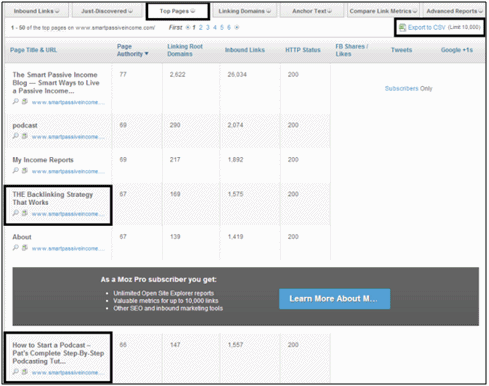Viewport: 489px width, 386px height.
Task: Click the Google +1s column header
Action: click(457, 50)
